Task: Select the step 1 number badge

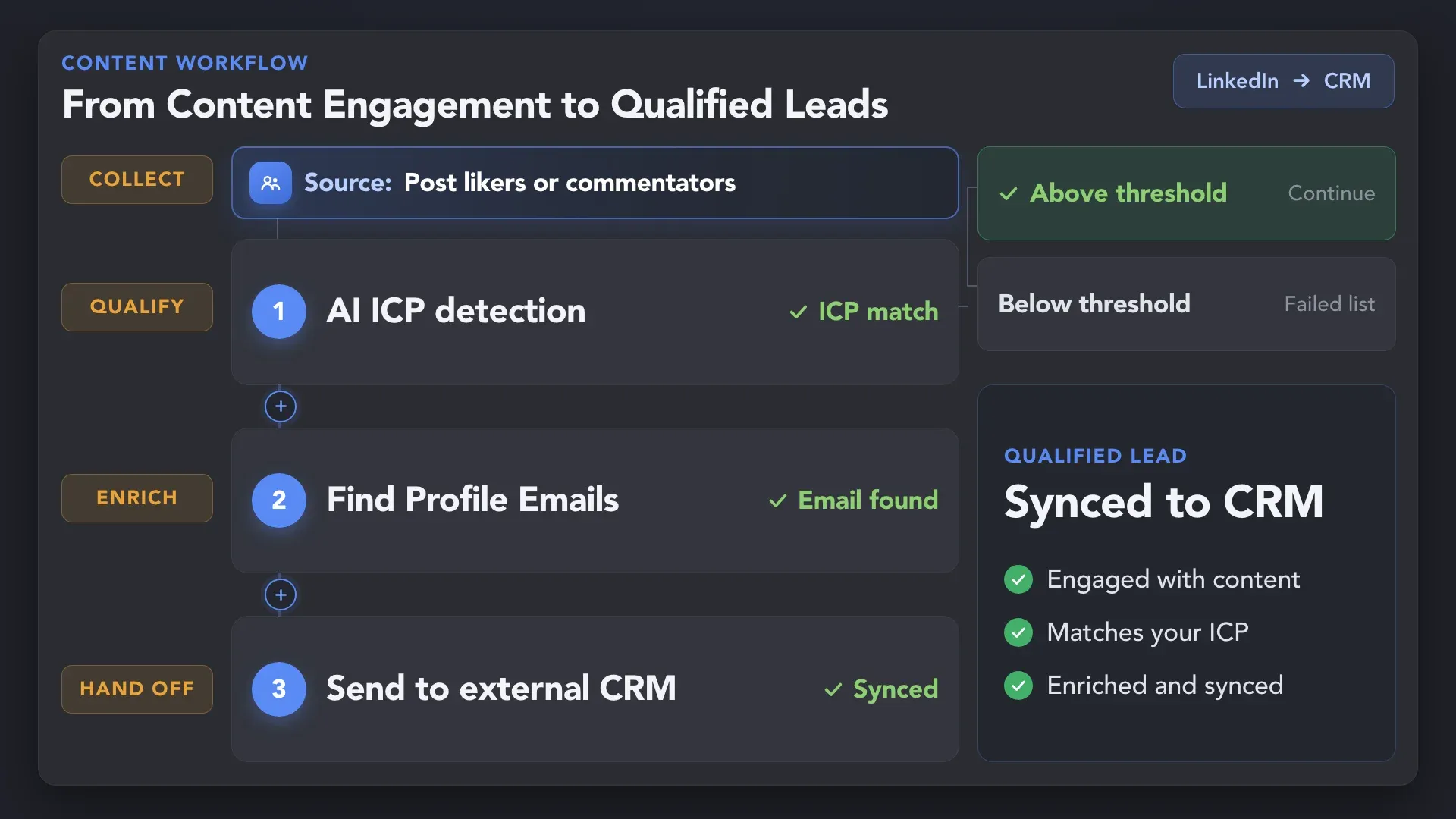Action: click(279, 311)
